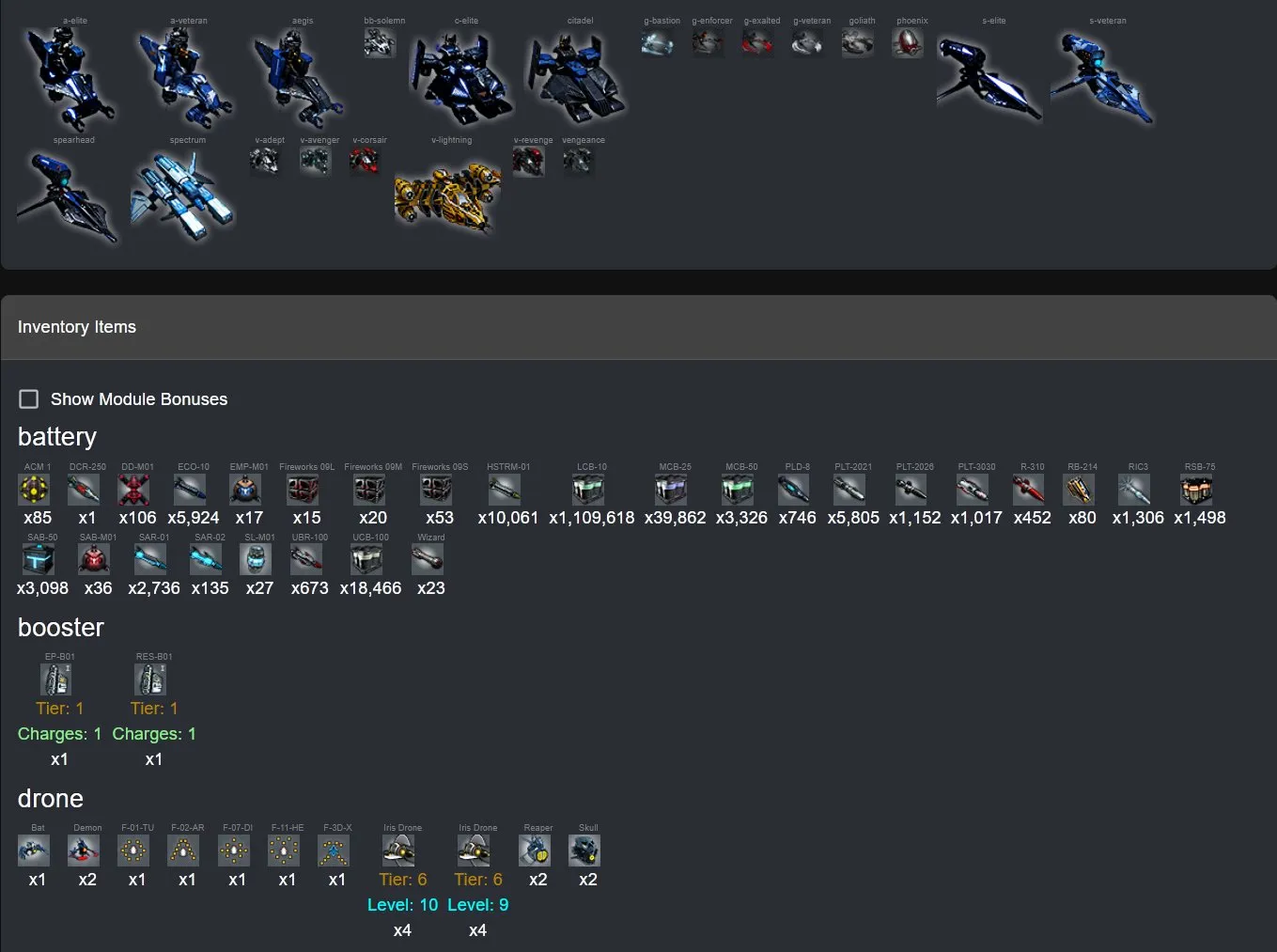Viewport: 1277px width, 952px height.
Task: Select the SL-M01 mine icon
Action: pyautogui.click(x=257, y=560)
